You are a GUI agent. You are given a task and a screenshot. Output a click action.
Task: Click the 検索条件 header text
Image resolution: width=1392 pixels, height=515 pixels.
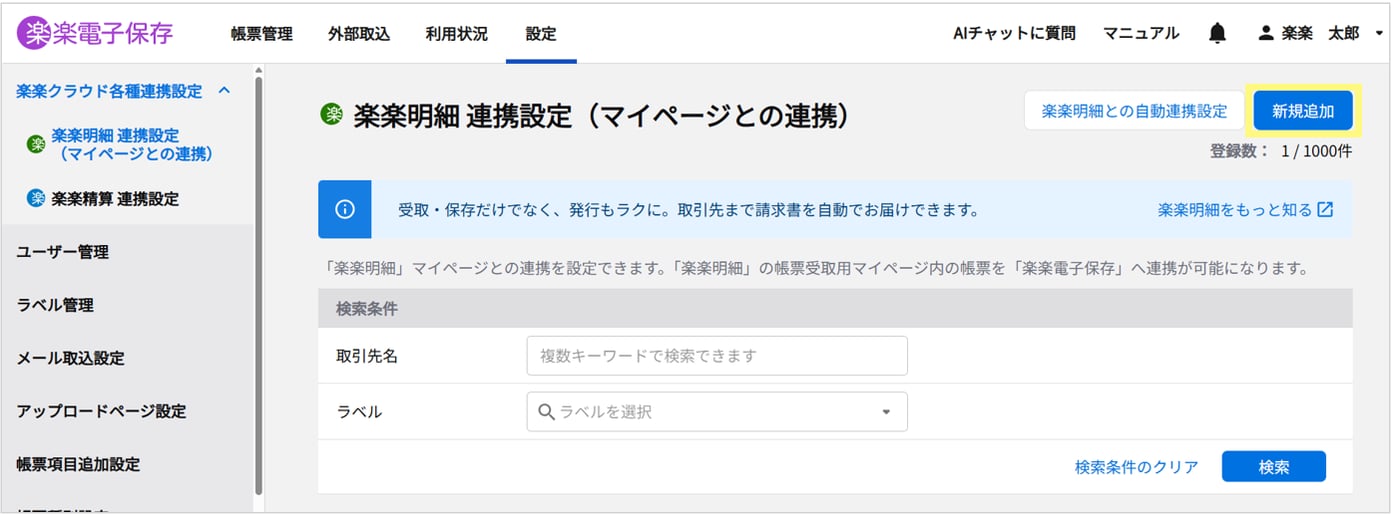pyautogui.click(x=367, y=309)
